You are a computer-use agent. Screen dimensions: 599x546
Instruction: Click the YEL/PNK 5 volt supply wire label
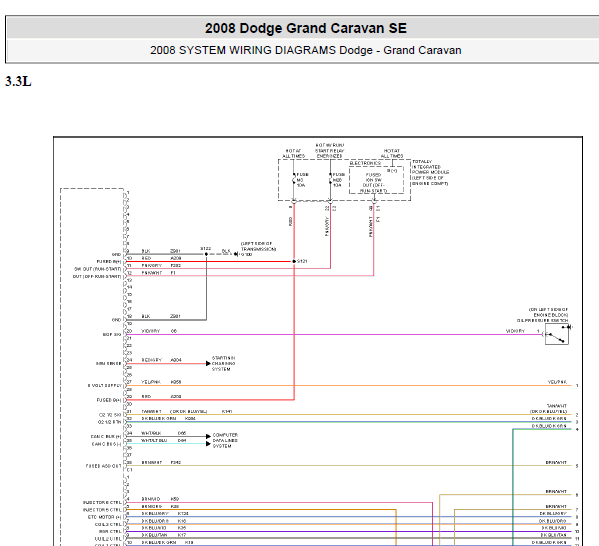pos(151,382)
